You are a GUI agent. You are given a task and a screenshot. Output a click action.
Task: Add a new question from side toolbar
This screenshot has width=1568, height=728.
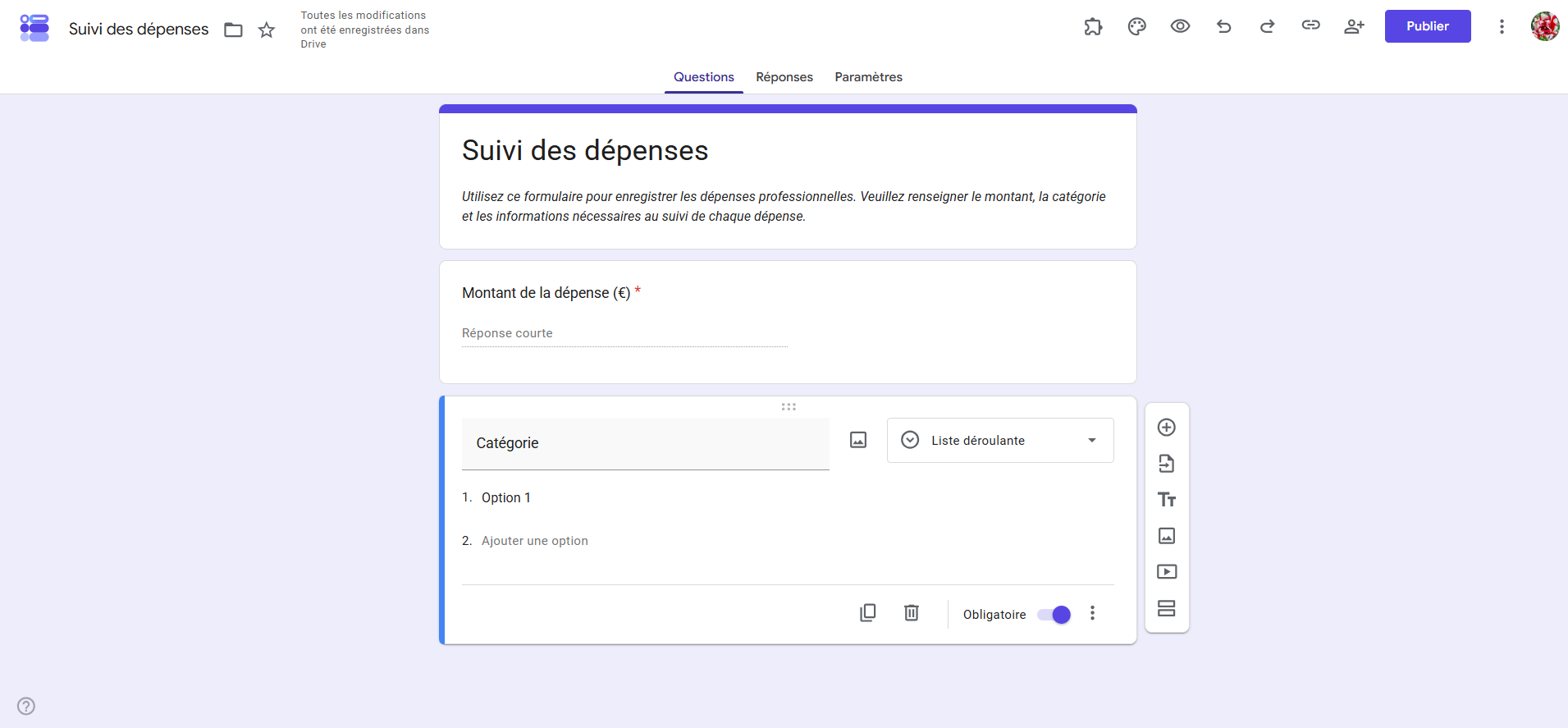(x=1166, y=428)
